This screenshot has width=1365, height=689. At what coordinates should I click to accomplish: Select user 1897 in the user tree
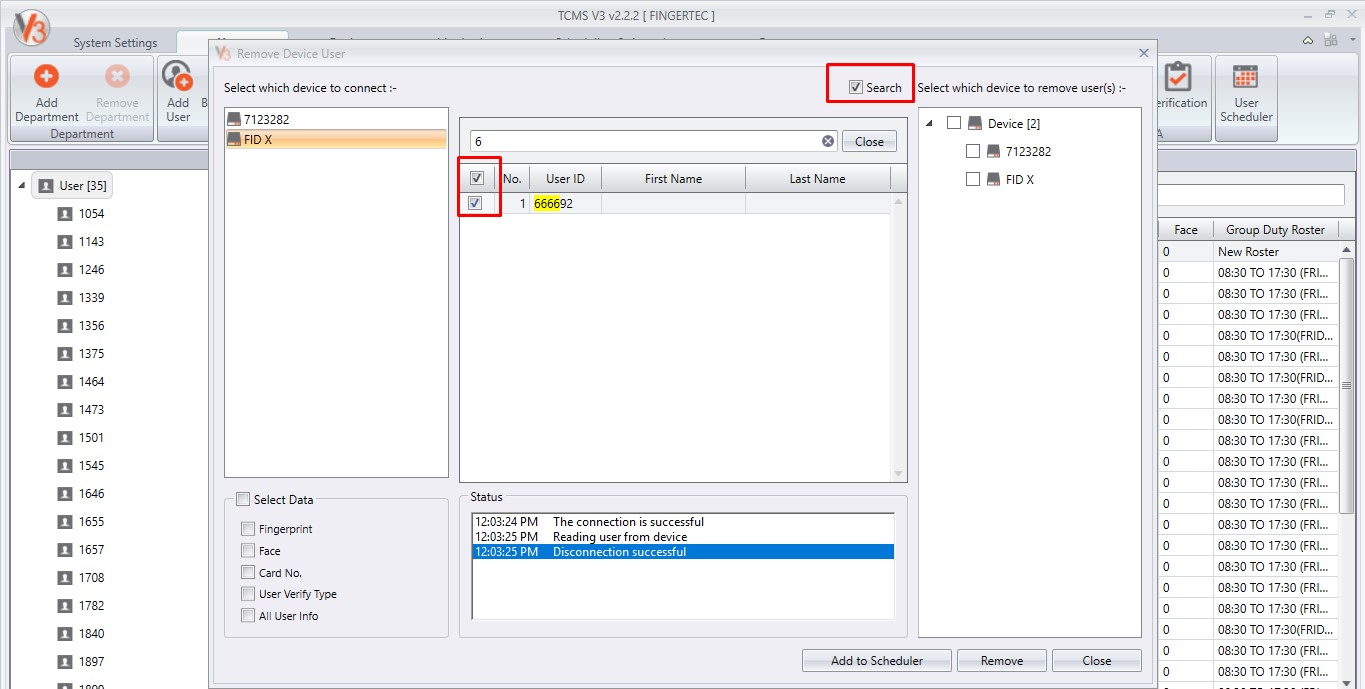pos(91,662)
